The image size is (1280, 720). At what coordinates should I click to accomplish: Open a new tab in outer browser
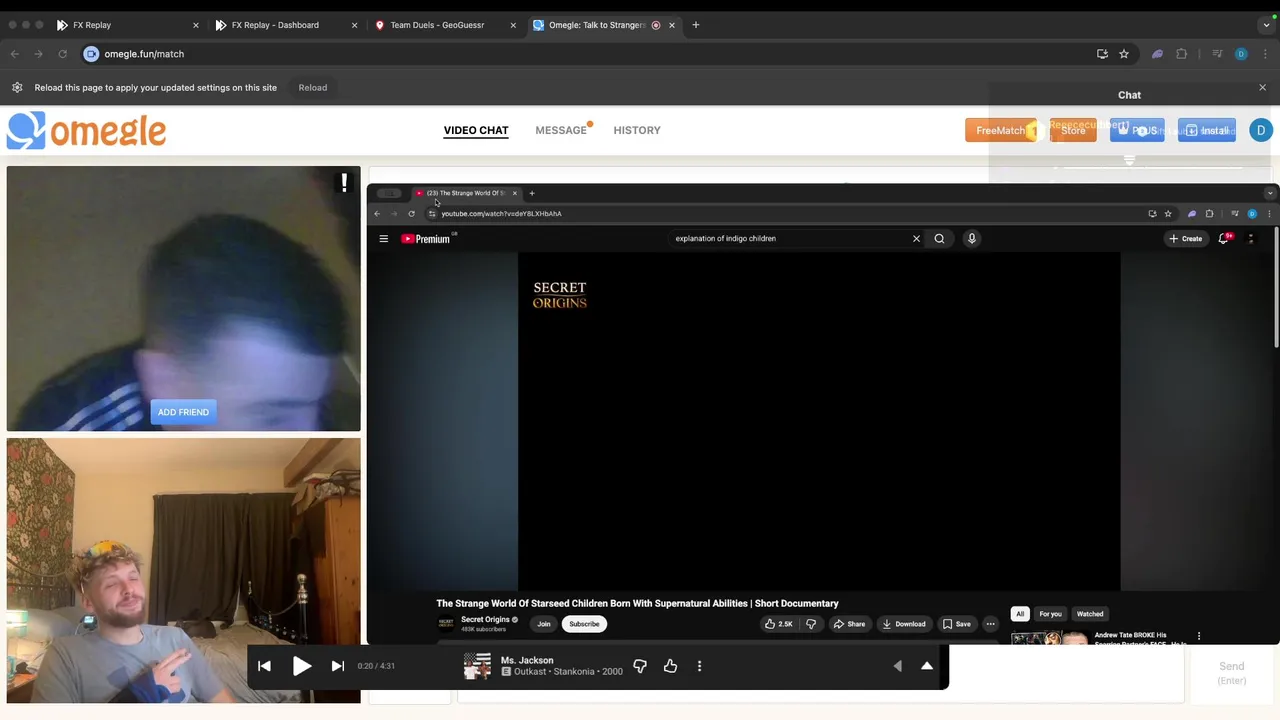tap(696, 25)
